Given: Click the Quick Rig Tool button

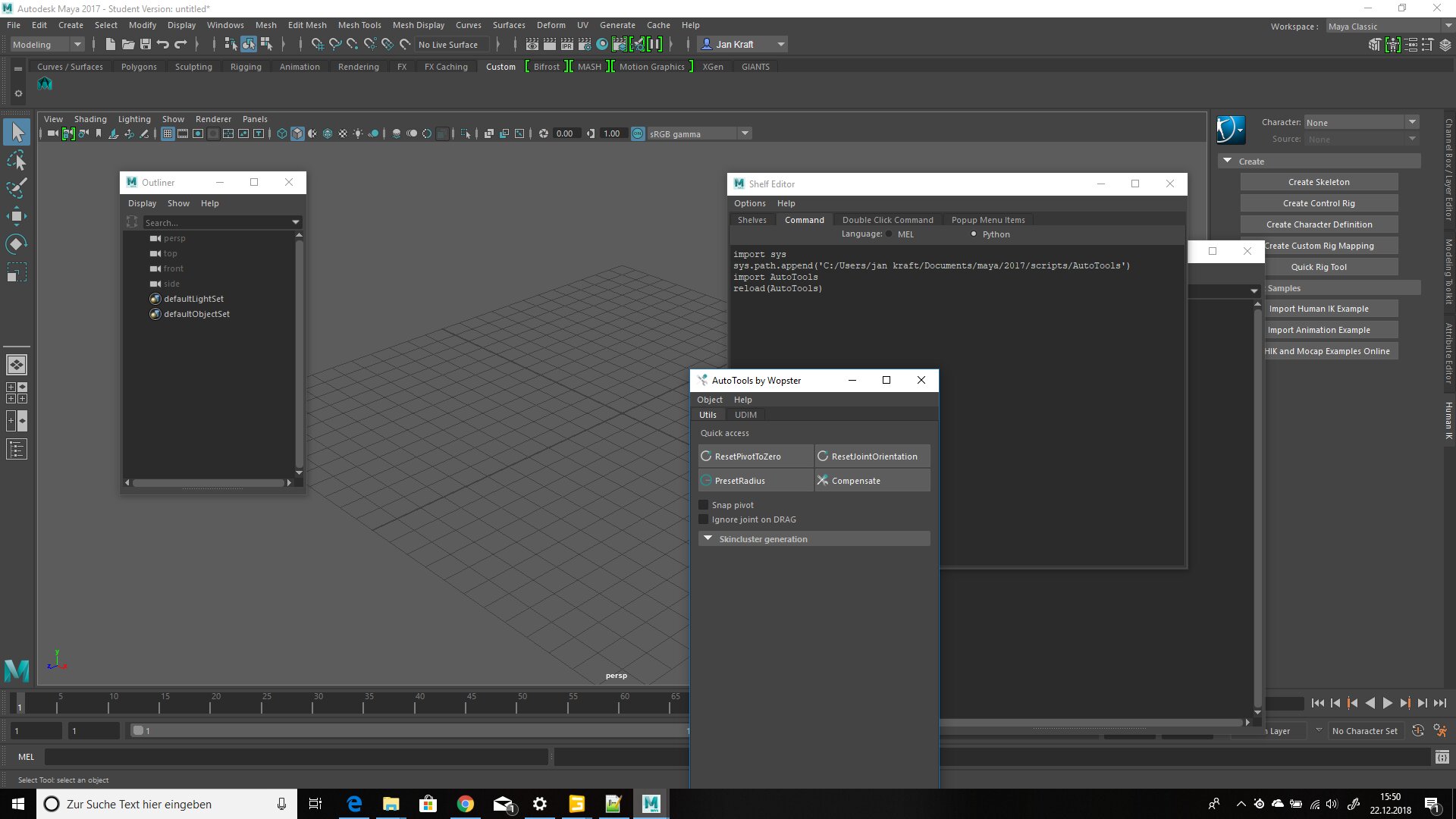Looking at the screenshot, I should (1318, 267).
